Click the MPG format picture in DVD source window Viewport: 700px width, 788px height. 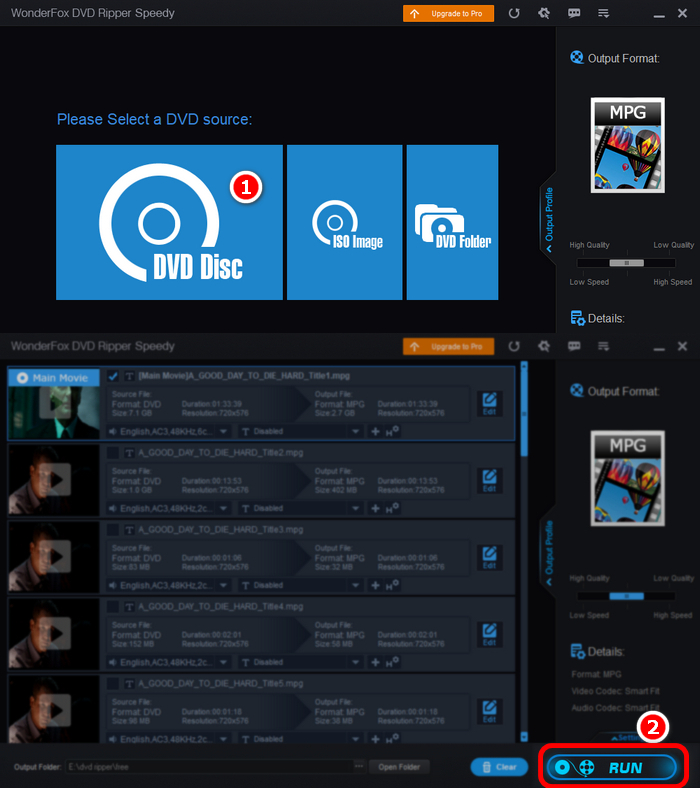tap(628, 145)
